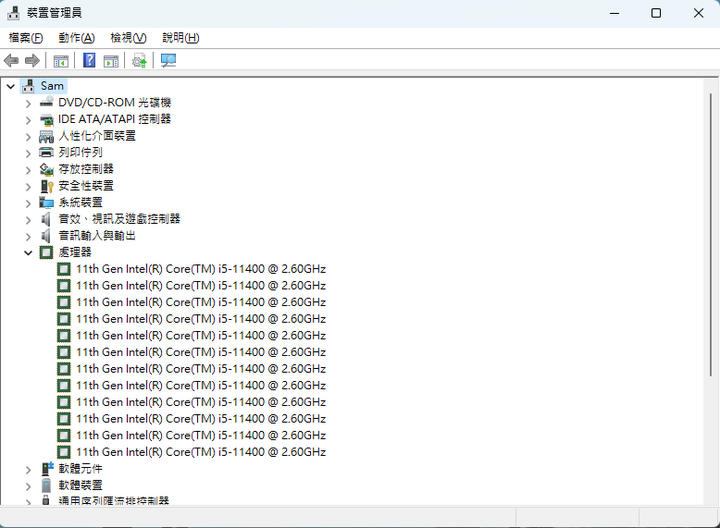Collapse the 處理器 category

point(28,253)
